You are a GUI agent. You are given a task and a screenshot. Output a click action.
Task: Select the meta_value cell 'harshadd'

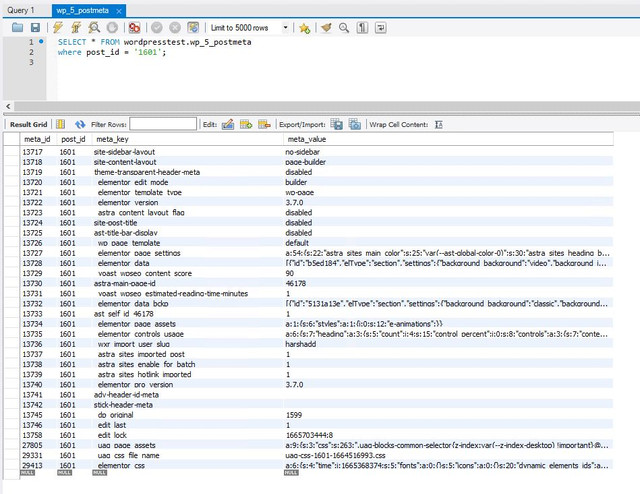point(448,344)
